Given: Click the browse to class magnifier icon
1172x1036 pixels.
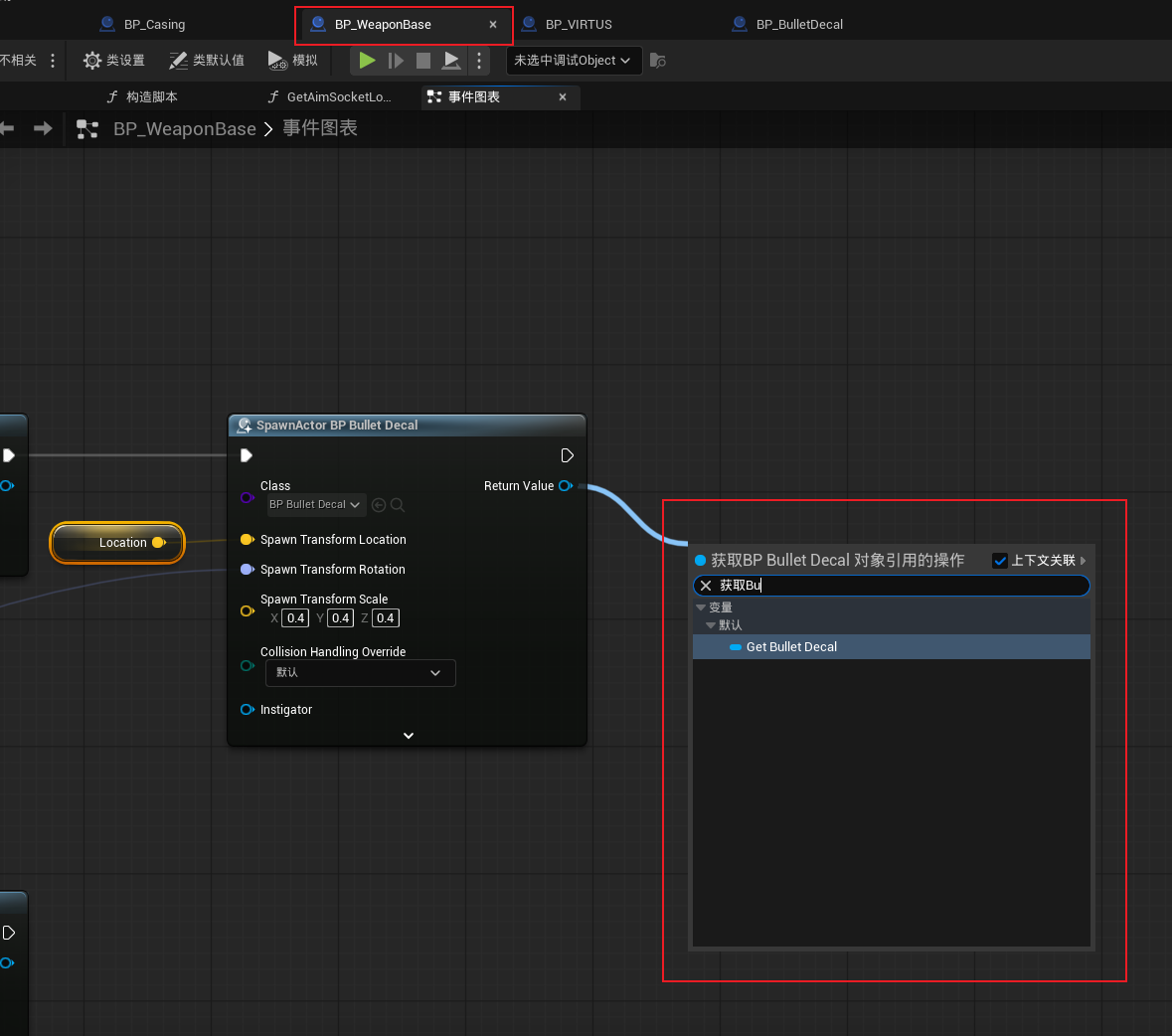Looking at the screenshot, I should click(x=398, y=505).
